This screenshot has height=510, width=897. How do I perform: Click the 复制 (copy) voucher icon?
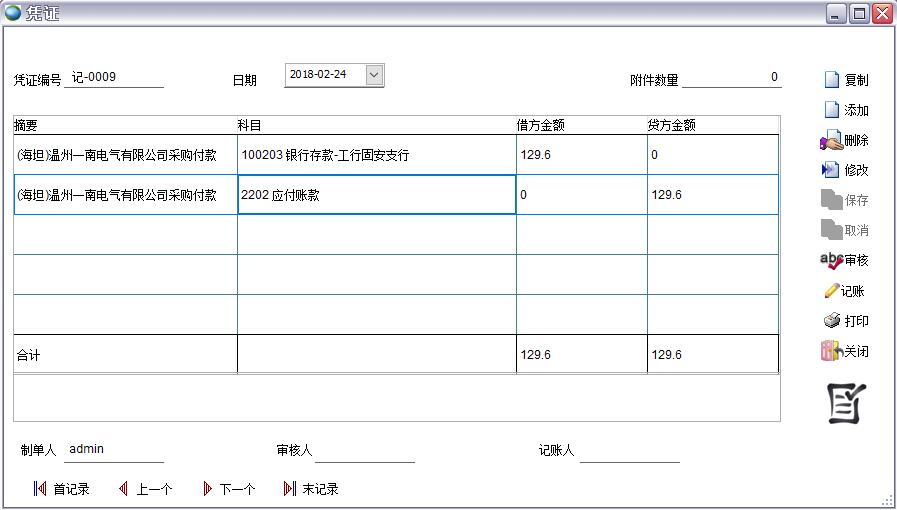[x=831, y=80]
